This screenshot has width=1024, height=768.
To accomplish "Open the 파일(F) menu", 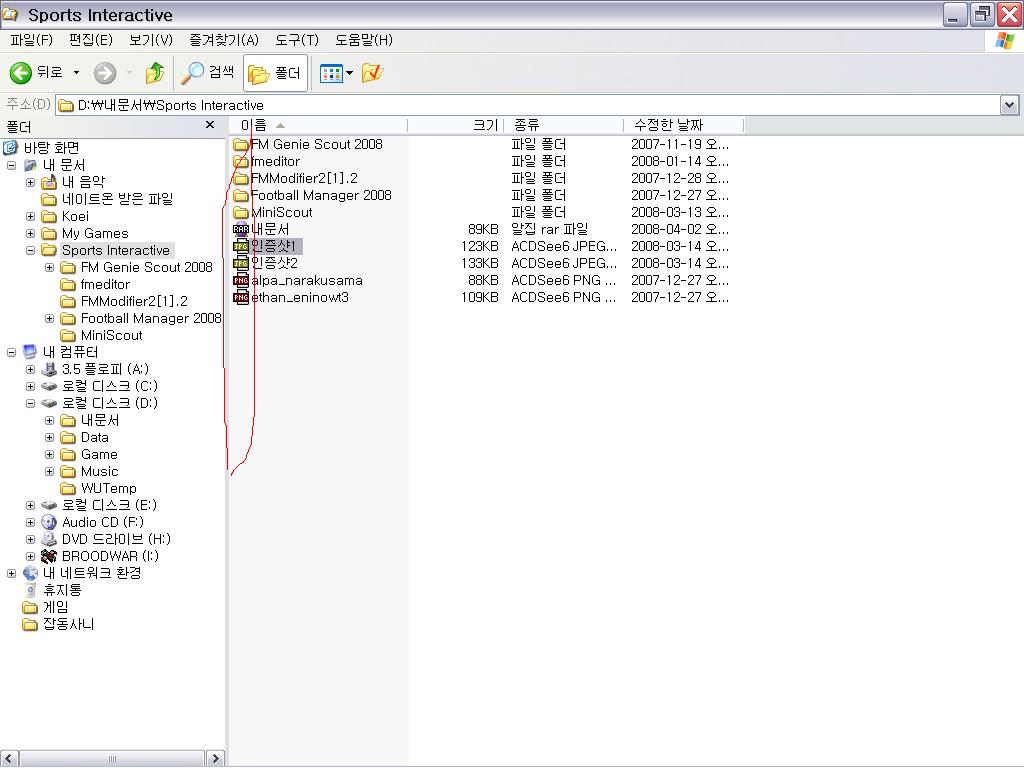I will pos(31,40).
